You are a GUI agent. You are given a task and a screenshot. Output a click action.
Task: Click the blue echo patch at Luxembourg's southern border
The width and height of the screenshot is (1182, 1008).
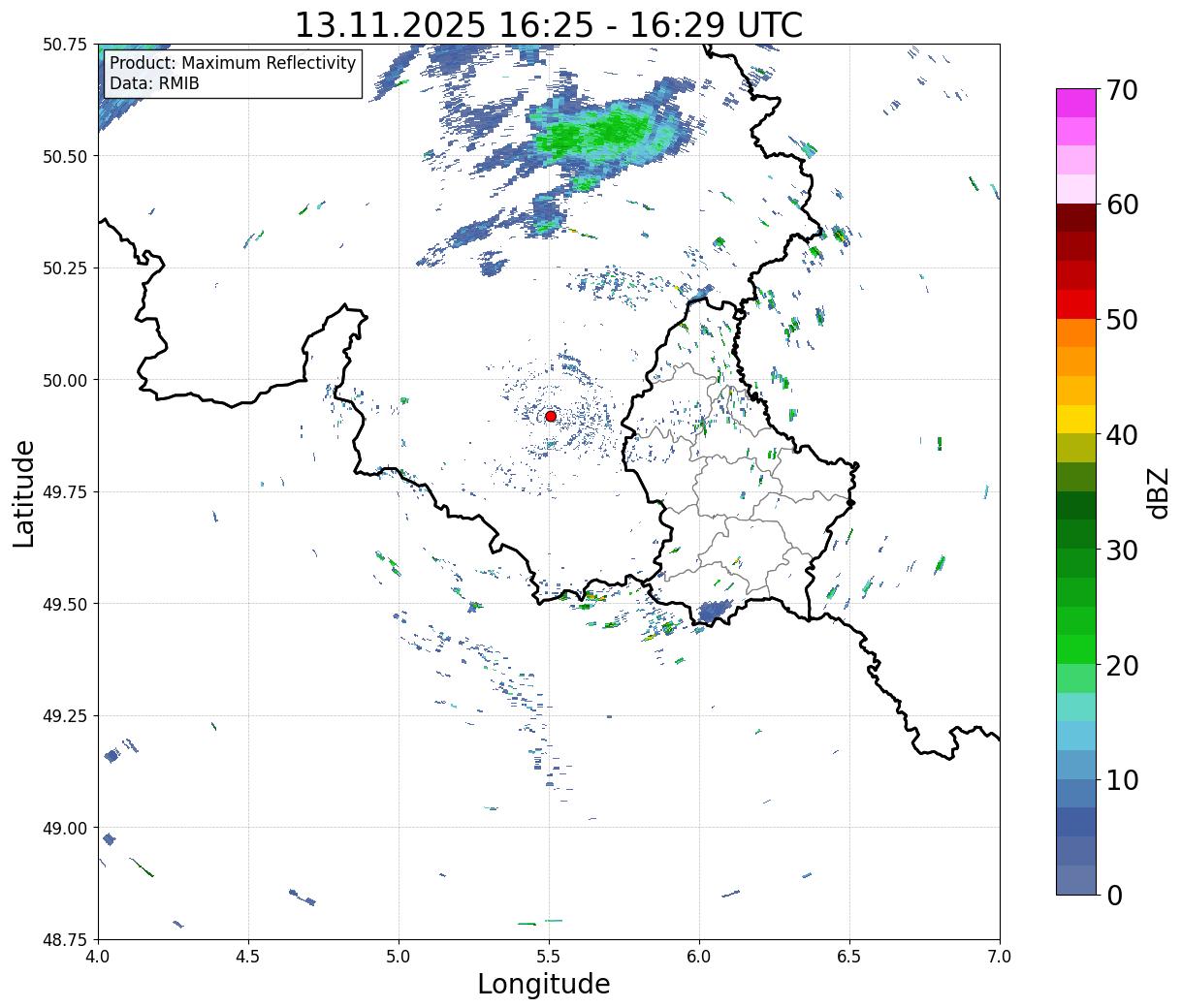click(x=714, y=613)
